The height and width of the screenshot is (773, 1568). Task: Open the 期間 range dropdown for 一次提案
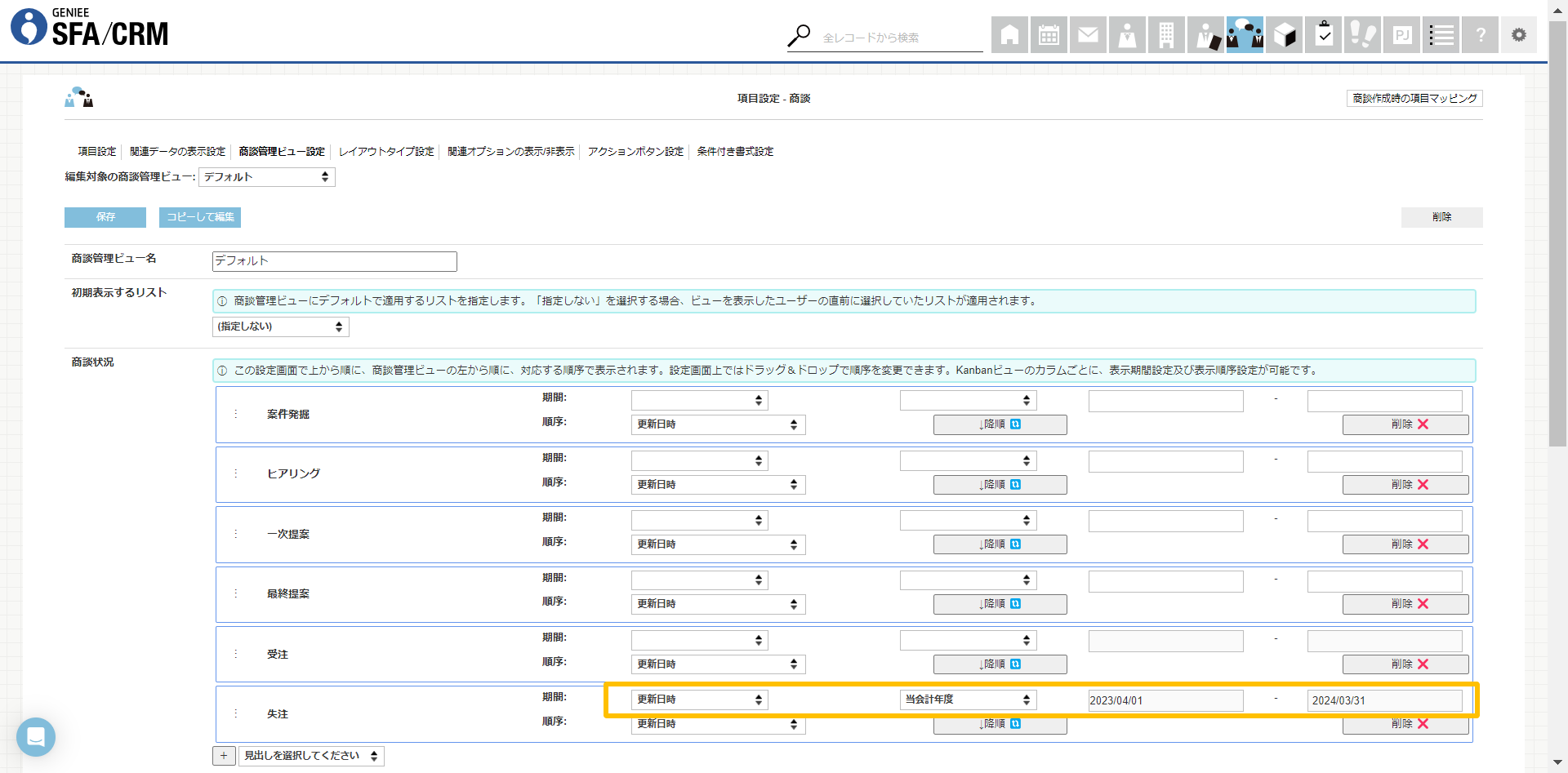pyautogui.click(x=969, y=521)
